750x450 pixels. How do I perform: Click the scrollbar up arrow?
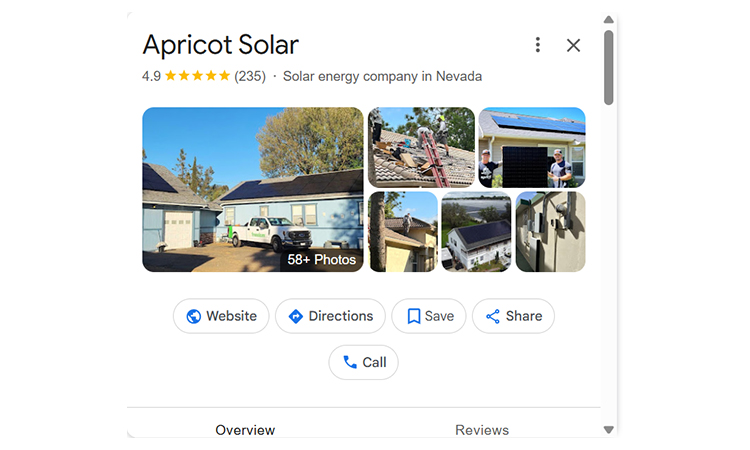click(608, 19)
